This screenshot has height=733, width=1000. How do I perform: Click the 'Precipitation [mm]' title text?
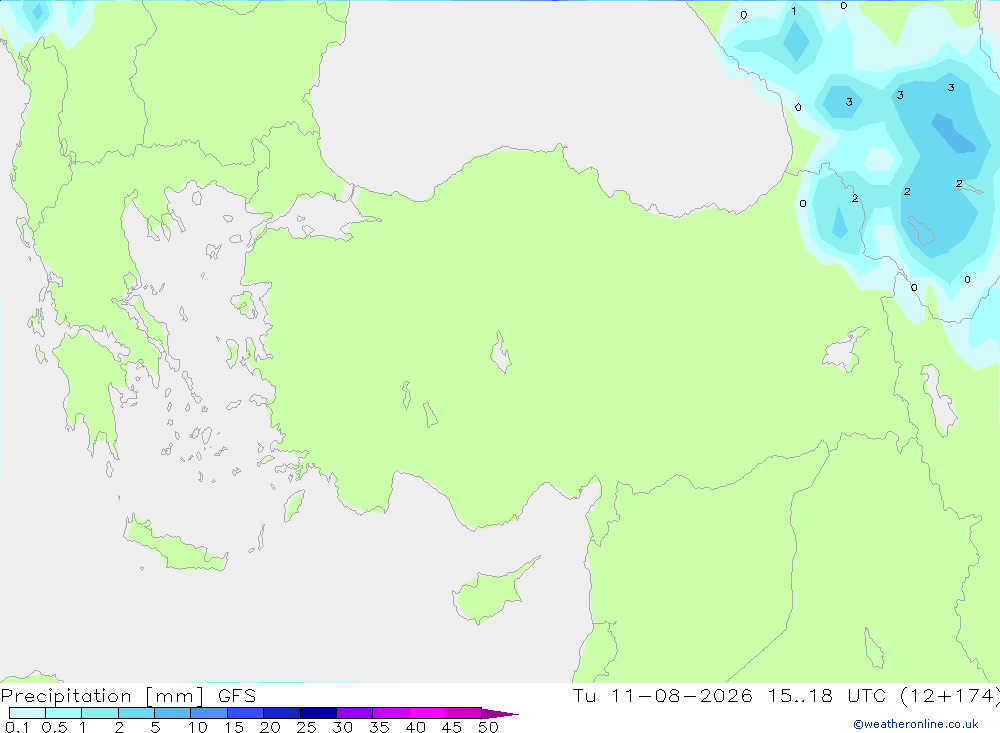pos(103,696)
